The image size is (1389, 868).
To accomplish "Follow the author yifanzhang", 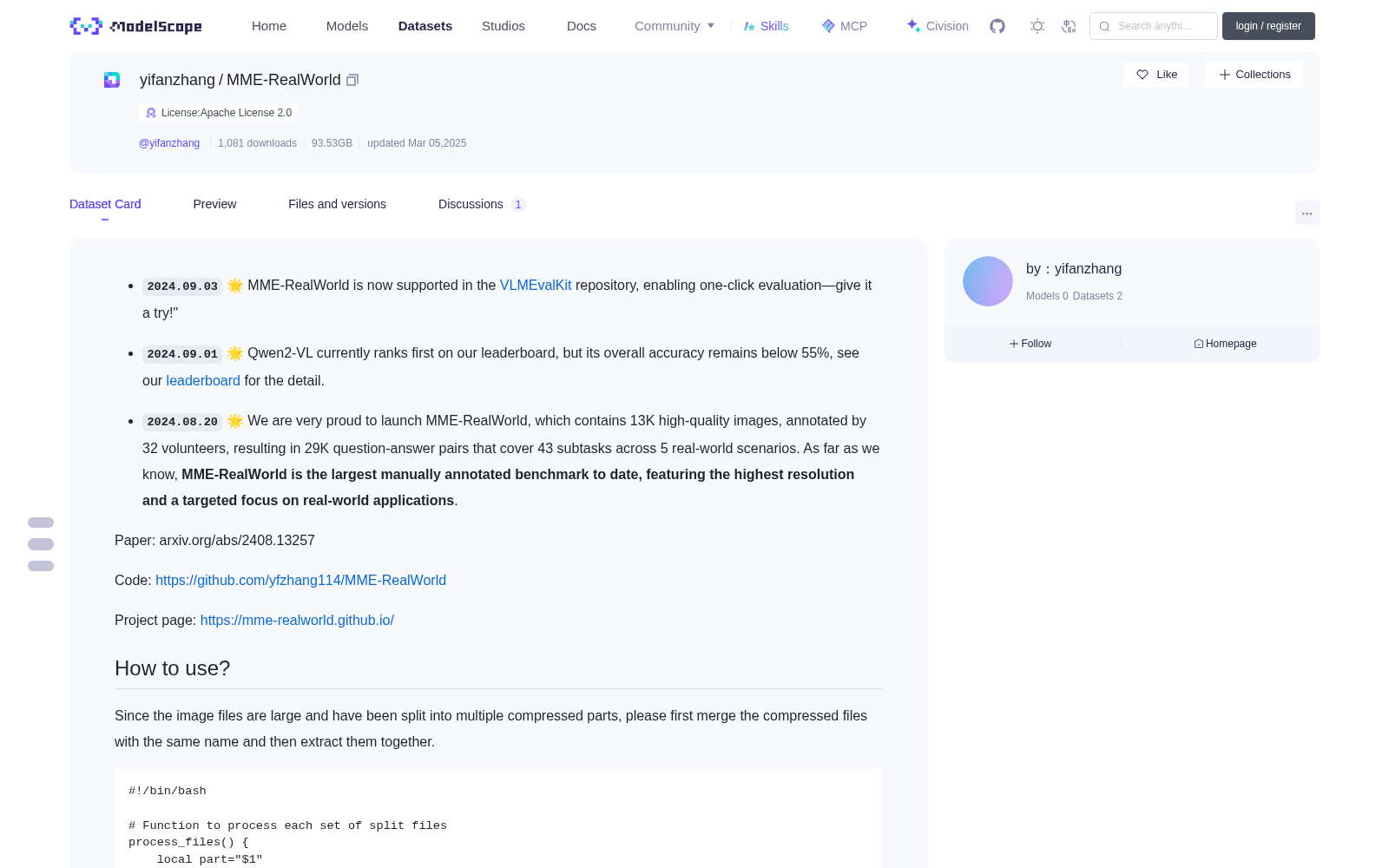I will (x=1030, y=344).
